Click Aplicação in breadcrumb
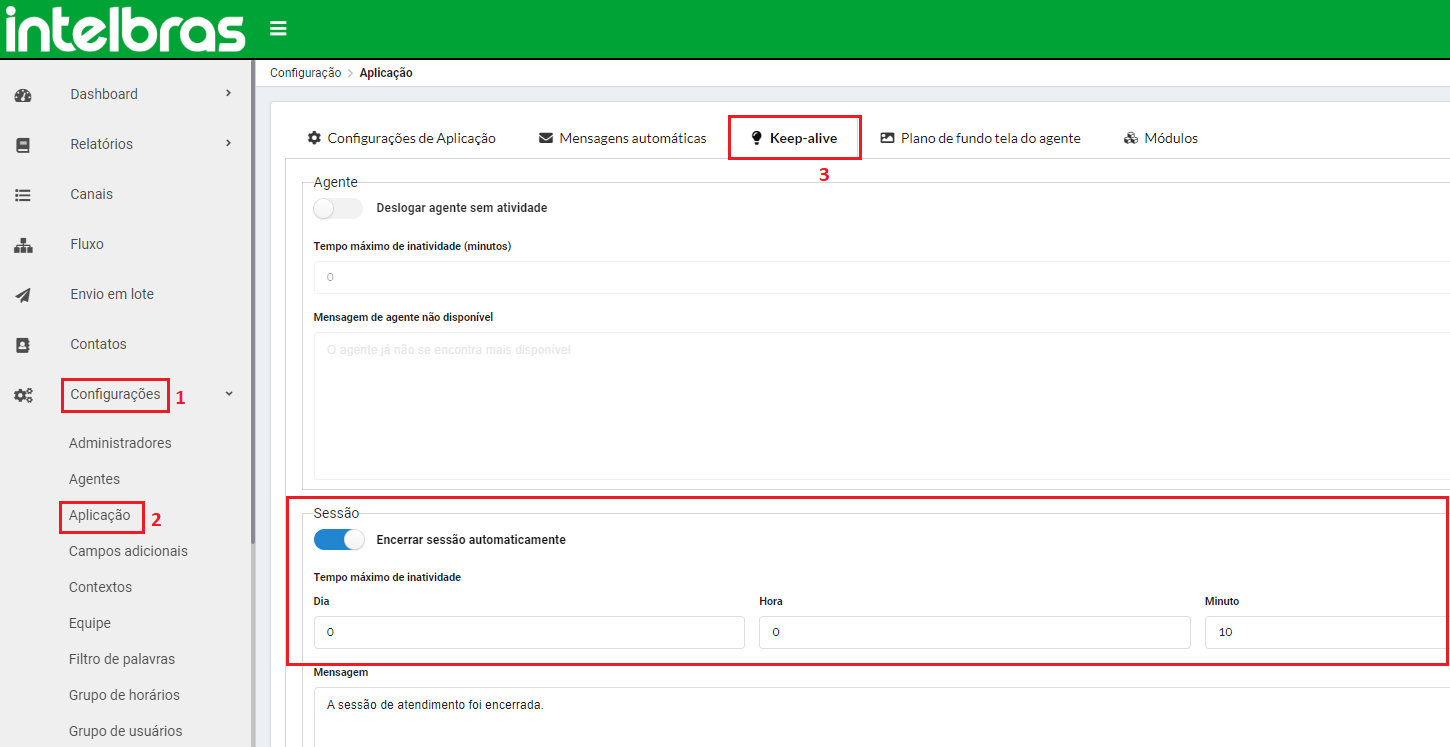1450x747 pixels. click(386, 73)
